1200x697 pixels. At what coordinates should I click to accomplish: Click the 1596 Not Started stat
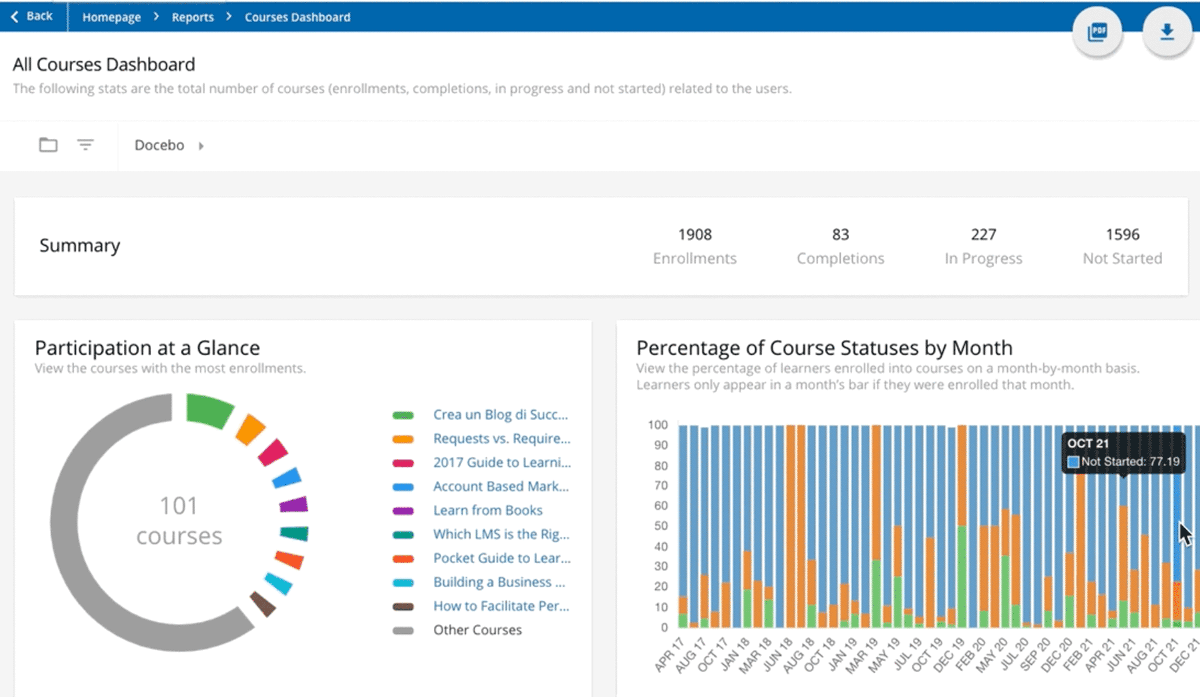coord(1122,246)
